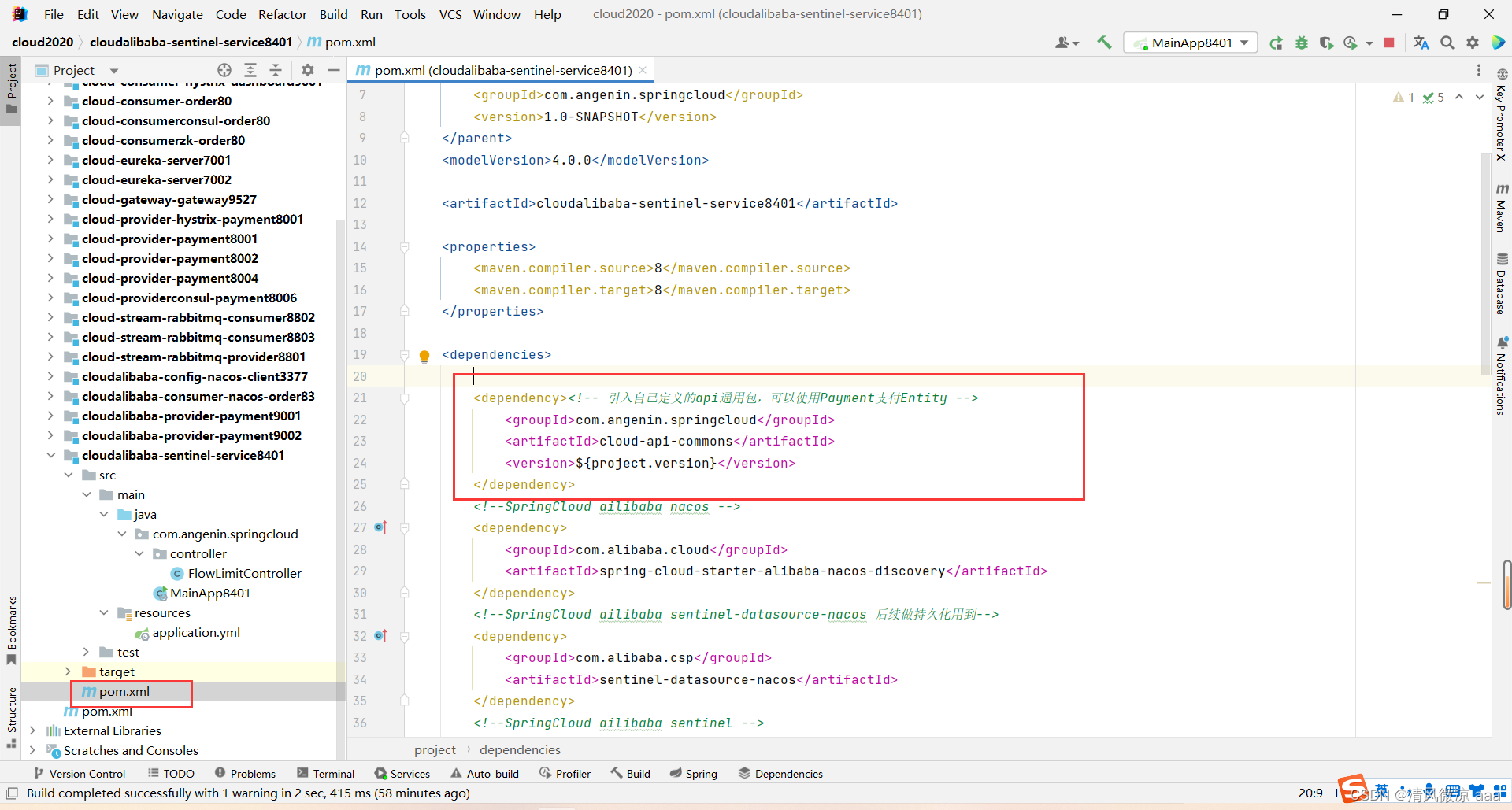Go to next highlighted error arrow
1512x810 pixels.
(x=1480, y=97)
